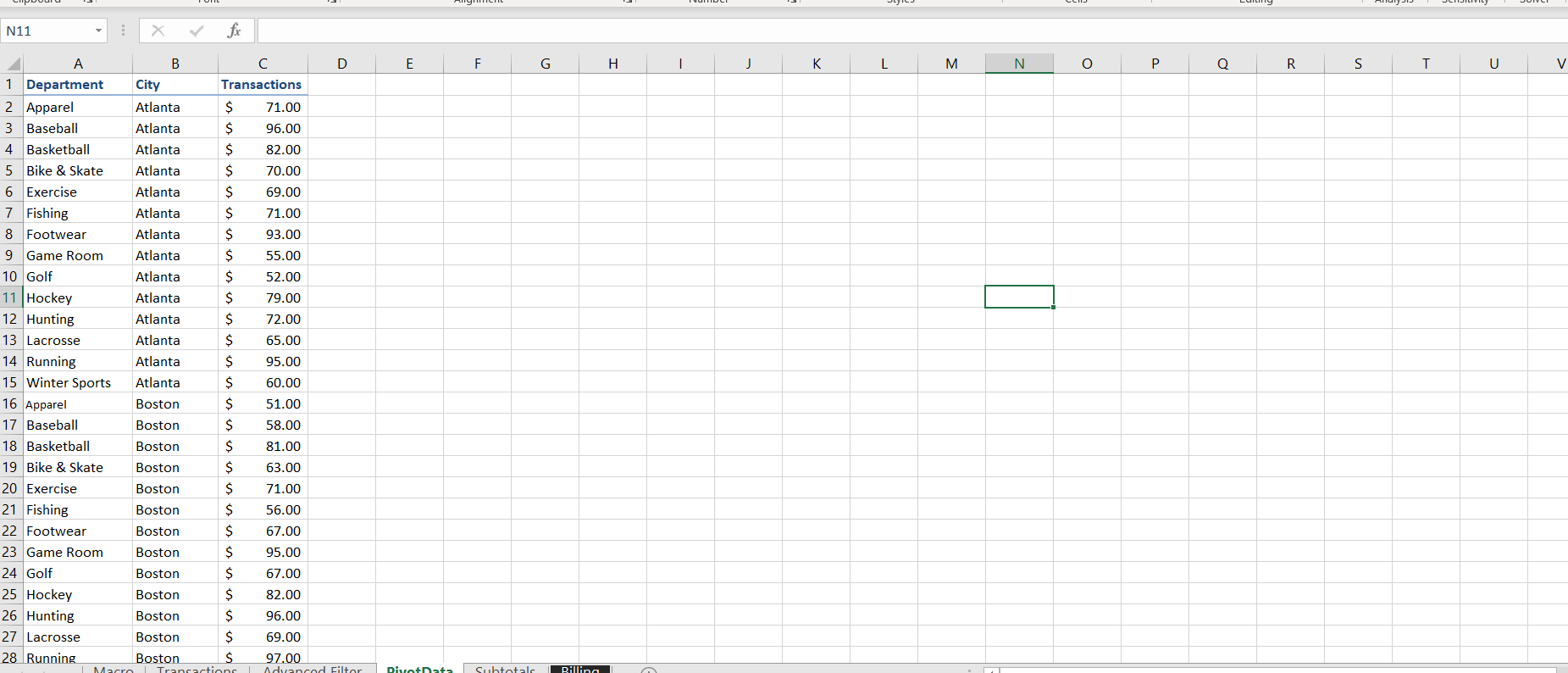Image resolution: width=1568 pixels, height=673 pixels.
Task: Select the Hunting cell in row 26
Action: 78,615
